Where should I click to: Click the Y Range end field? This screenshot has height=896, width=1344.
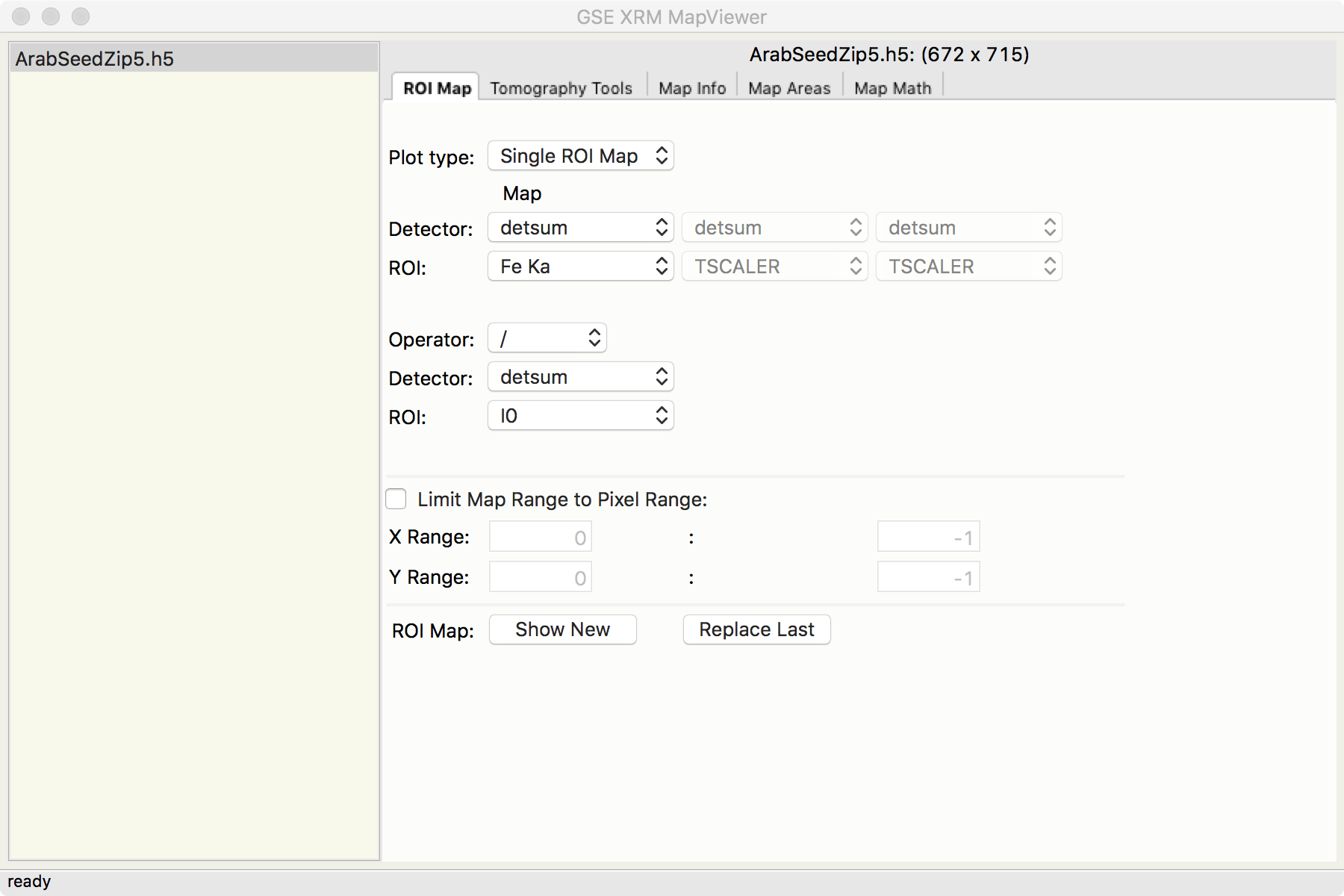point(928,577)
